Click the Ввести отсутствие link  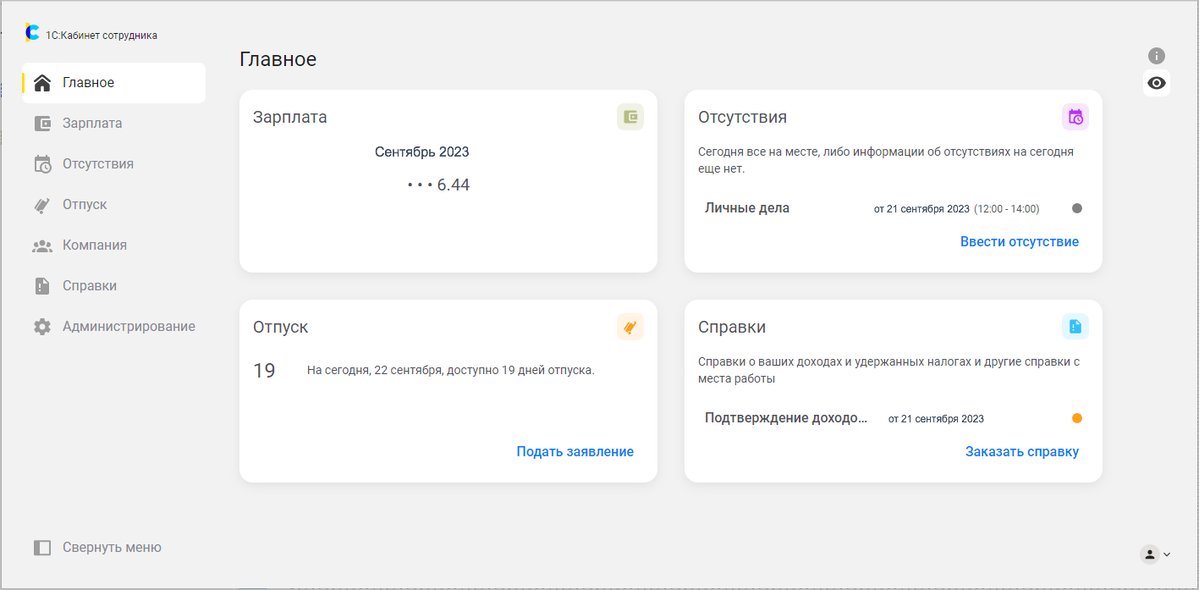1019,242
